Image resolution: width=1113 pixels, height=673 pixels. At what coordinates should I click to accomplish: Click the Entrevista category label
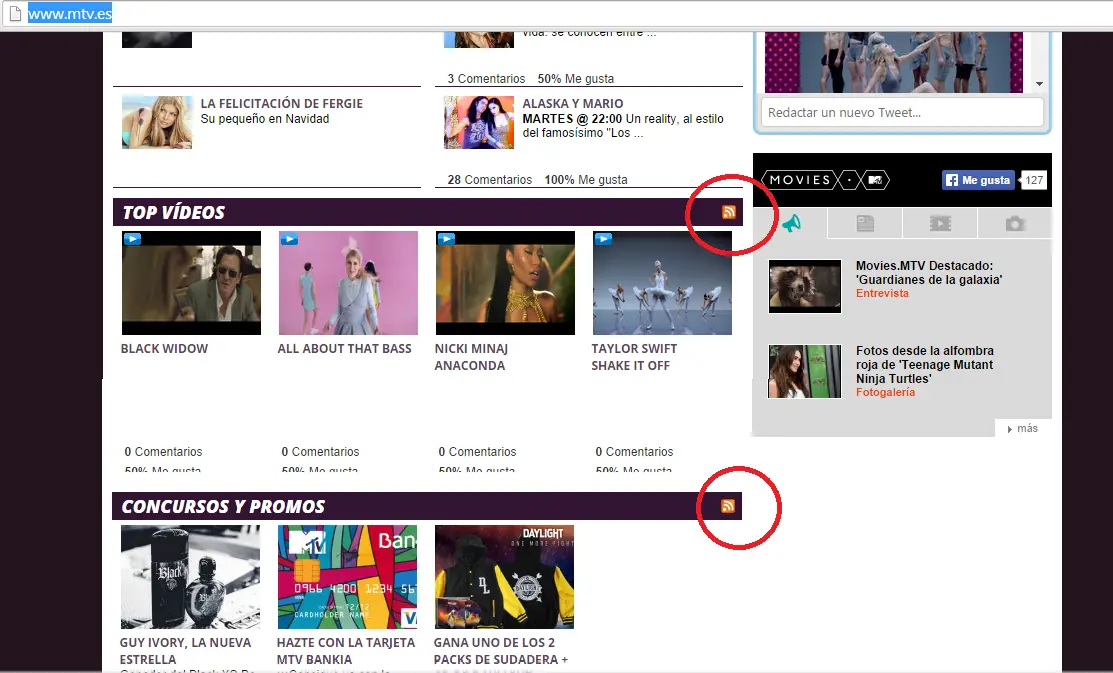882,293
